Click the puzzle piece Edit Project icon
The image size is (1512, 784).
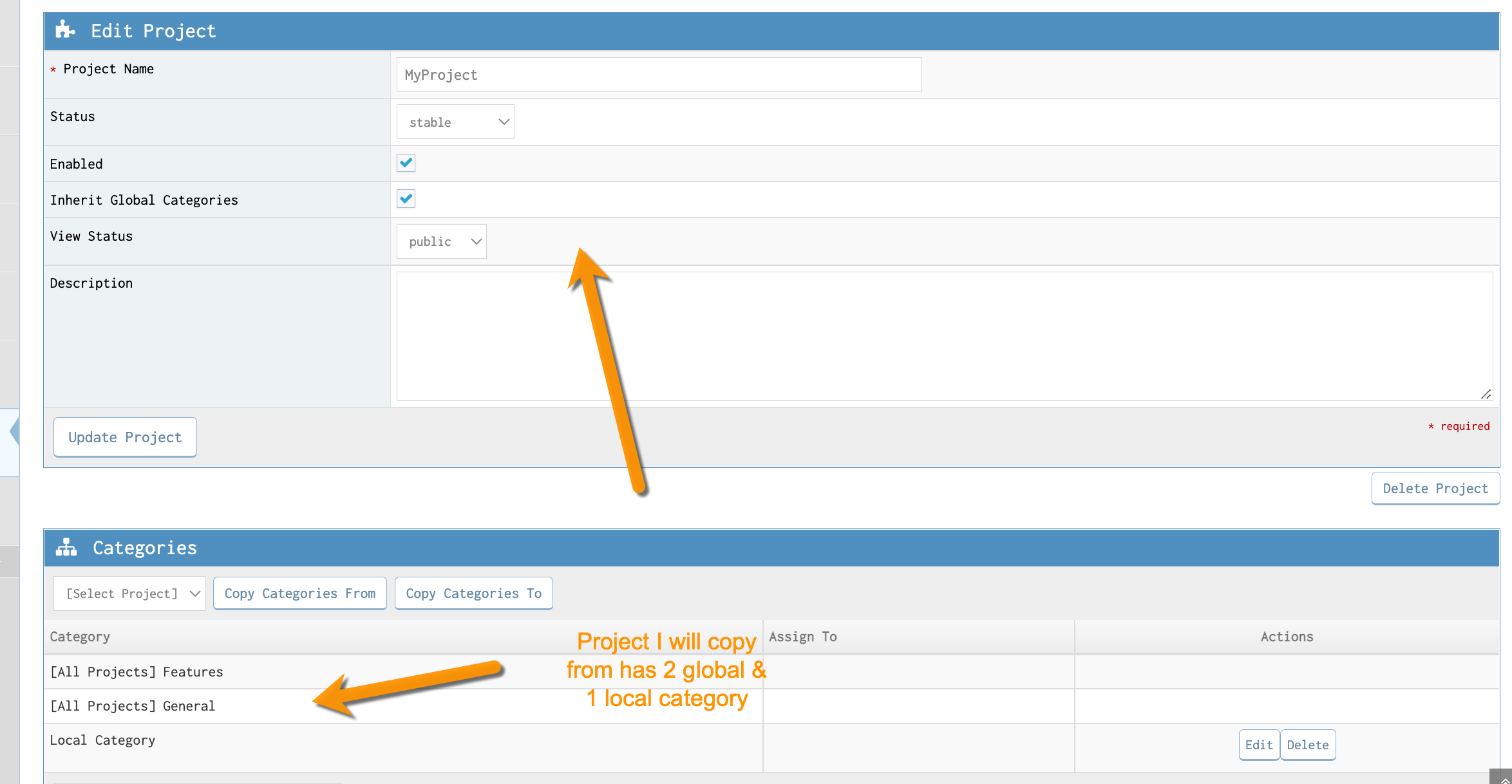[65, 30]
